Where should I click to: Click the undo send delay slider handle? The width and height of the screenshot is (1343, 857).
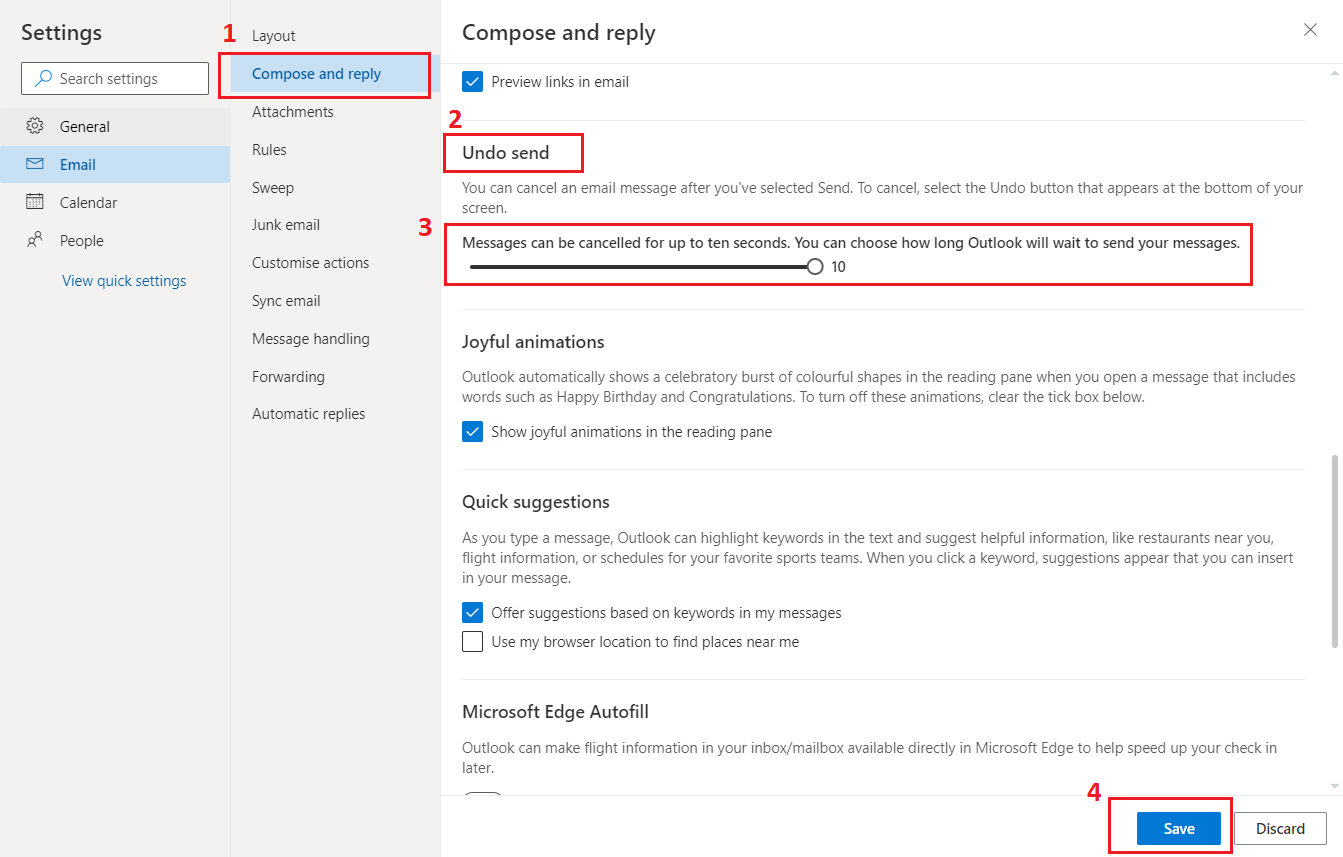click(814, 266)
